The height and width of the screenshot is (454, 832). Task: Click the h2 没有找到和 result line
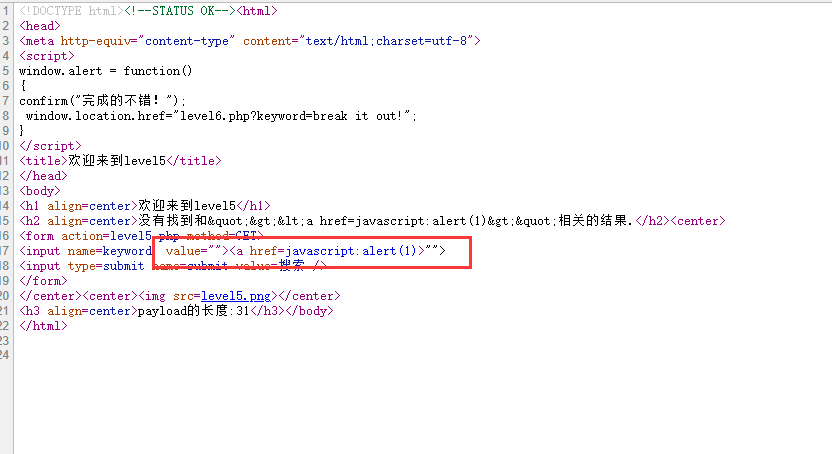point(372,221)
